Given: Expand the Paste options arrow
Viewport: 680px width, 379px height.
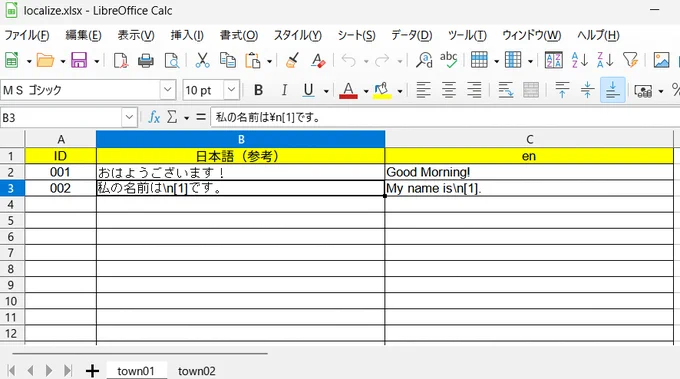Looking at the screenshot, I should 269,61.
